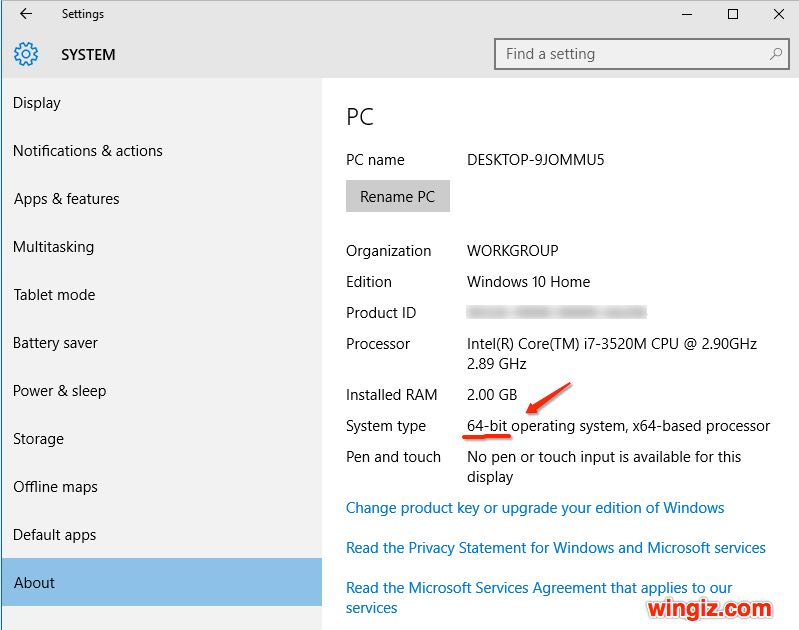
Task: Click the Rename PC button
Action: coord(397,196)
